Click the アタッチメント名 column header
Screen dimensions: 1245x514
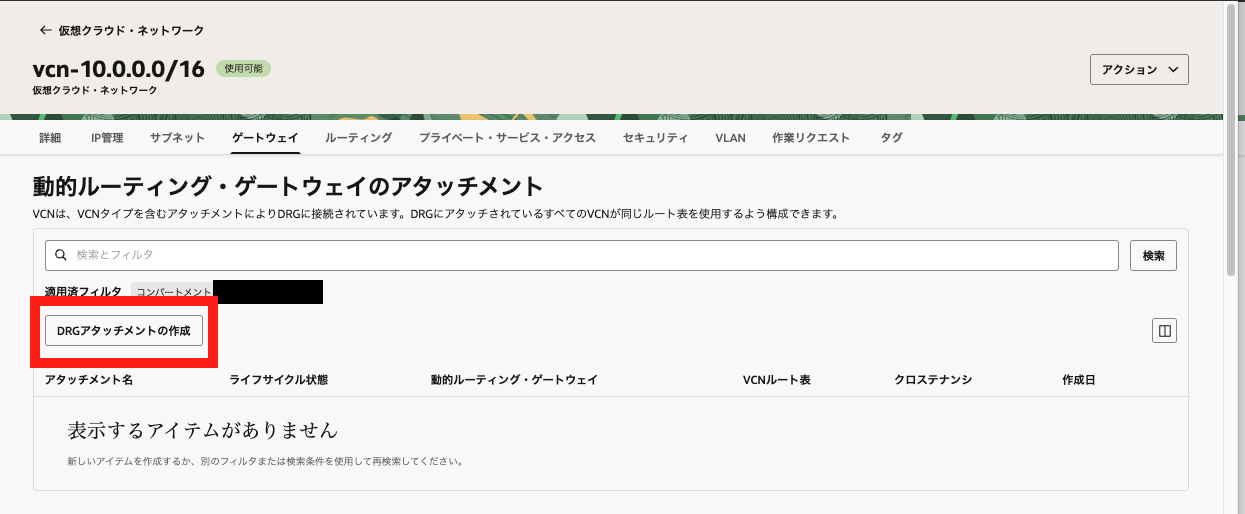coord(89,380)
